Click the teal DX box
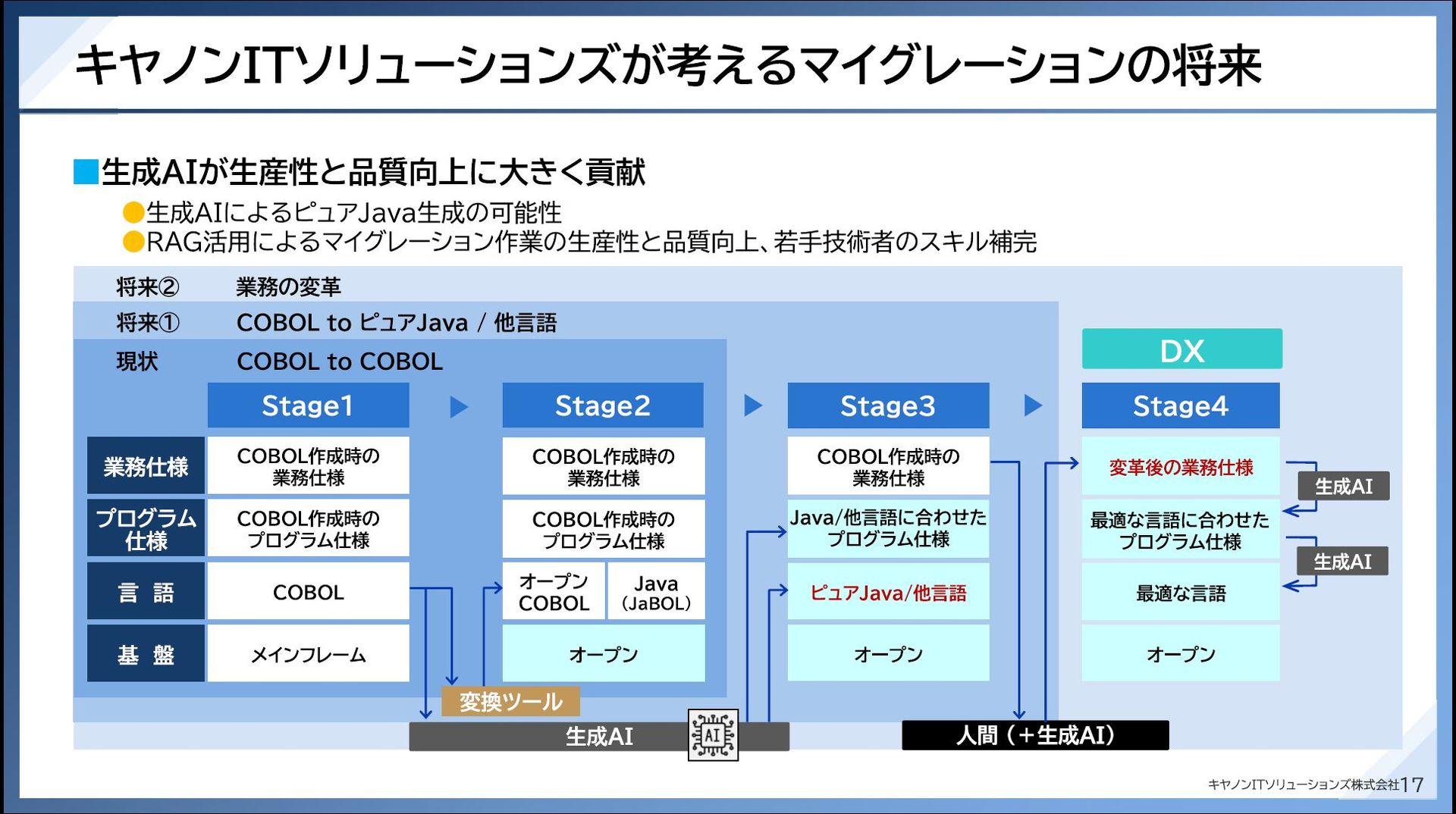This screenshot has width=1456, height=814. coord(1182,349)
